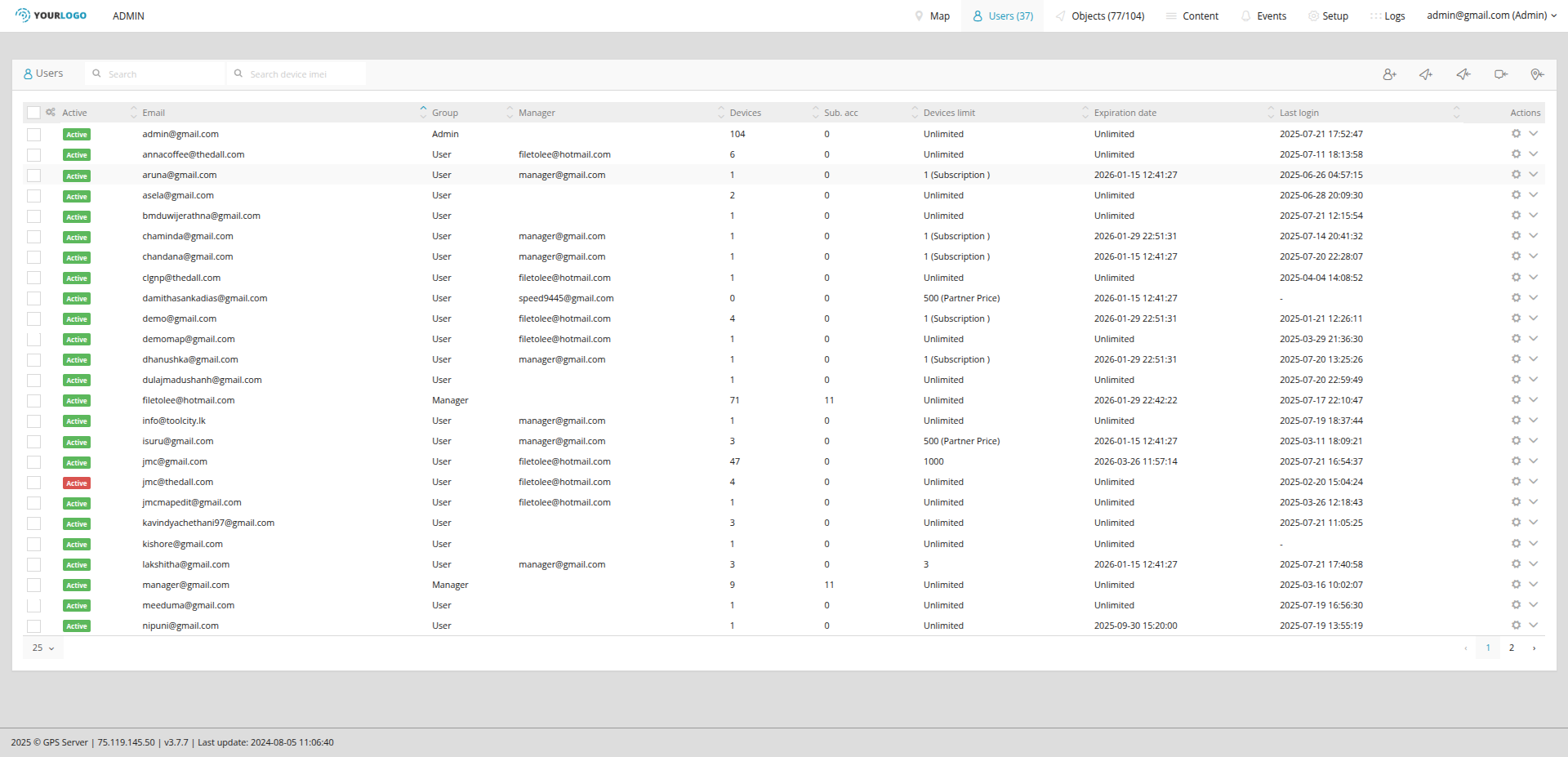Tick the select-all checkbox in table header
The height and width of the screenshot is (757, 1568).
click(x=33, y=113)
